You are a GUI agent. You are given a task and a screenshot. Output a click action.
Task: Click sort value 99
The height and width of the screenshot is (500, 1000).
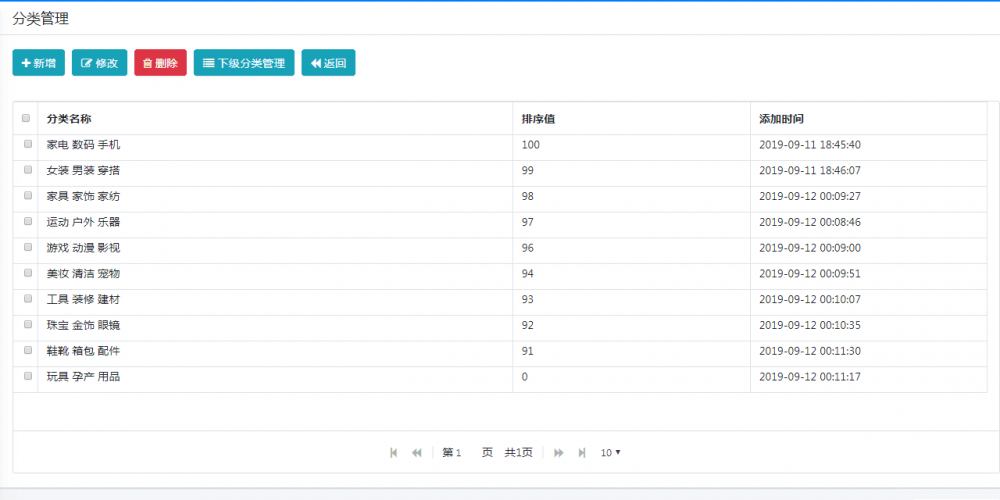click(527, 171)
